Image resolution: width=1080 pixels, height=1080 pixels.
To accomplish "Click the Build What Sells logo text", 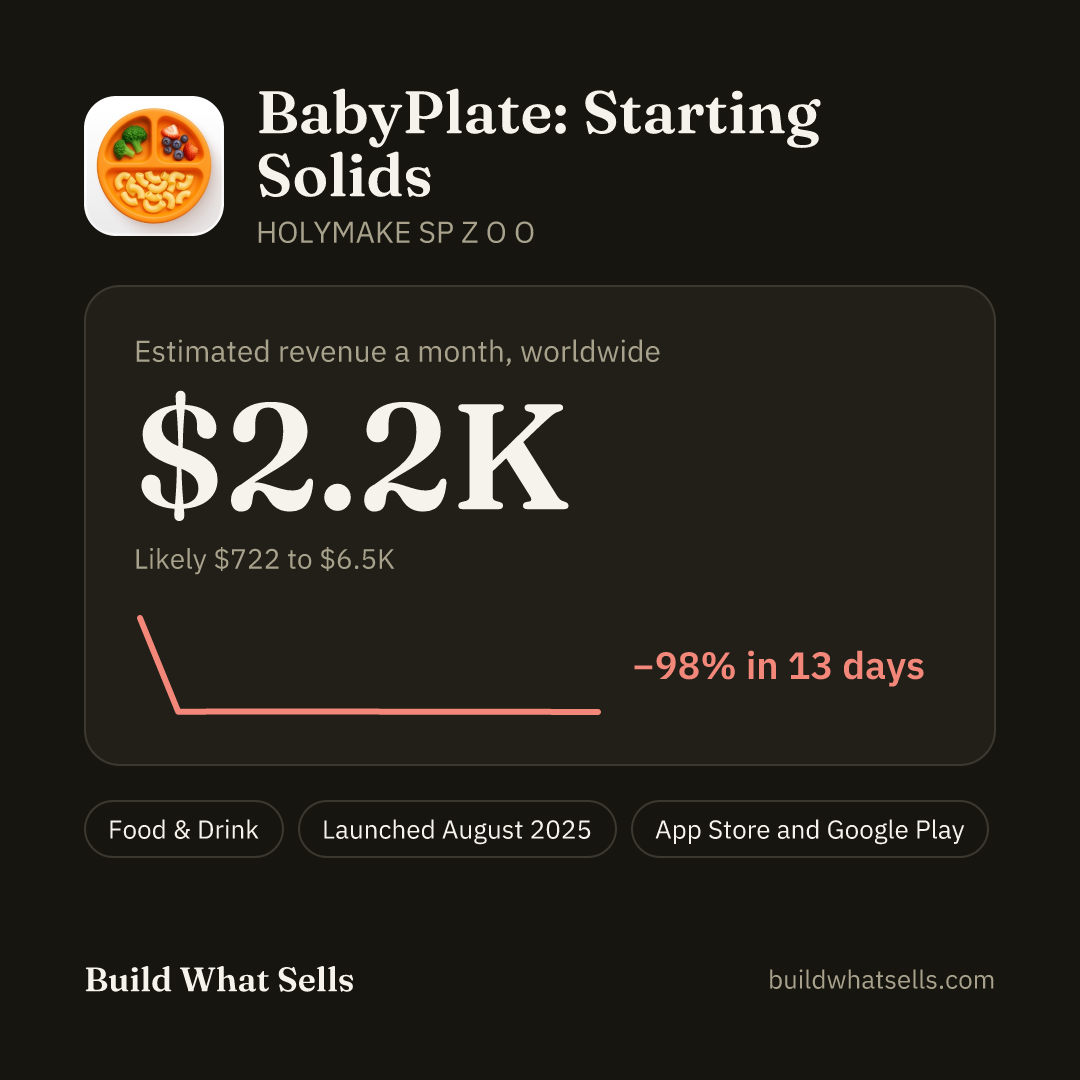I will [x=219, y=979].
